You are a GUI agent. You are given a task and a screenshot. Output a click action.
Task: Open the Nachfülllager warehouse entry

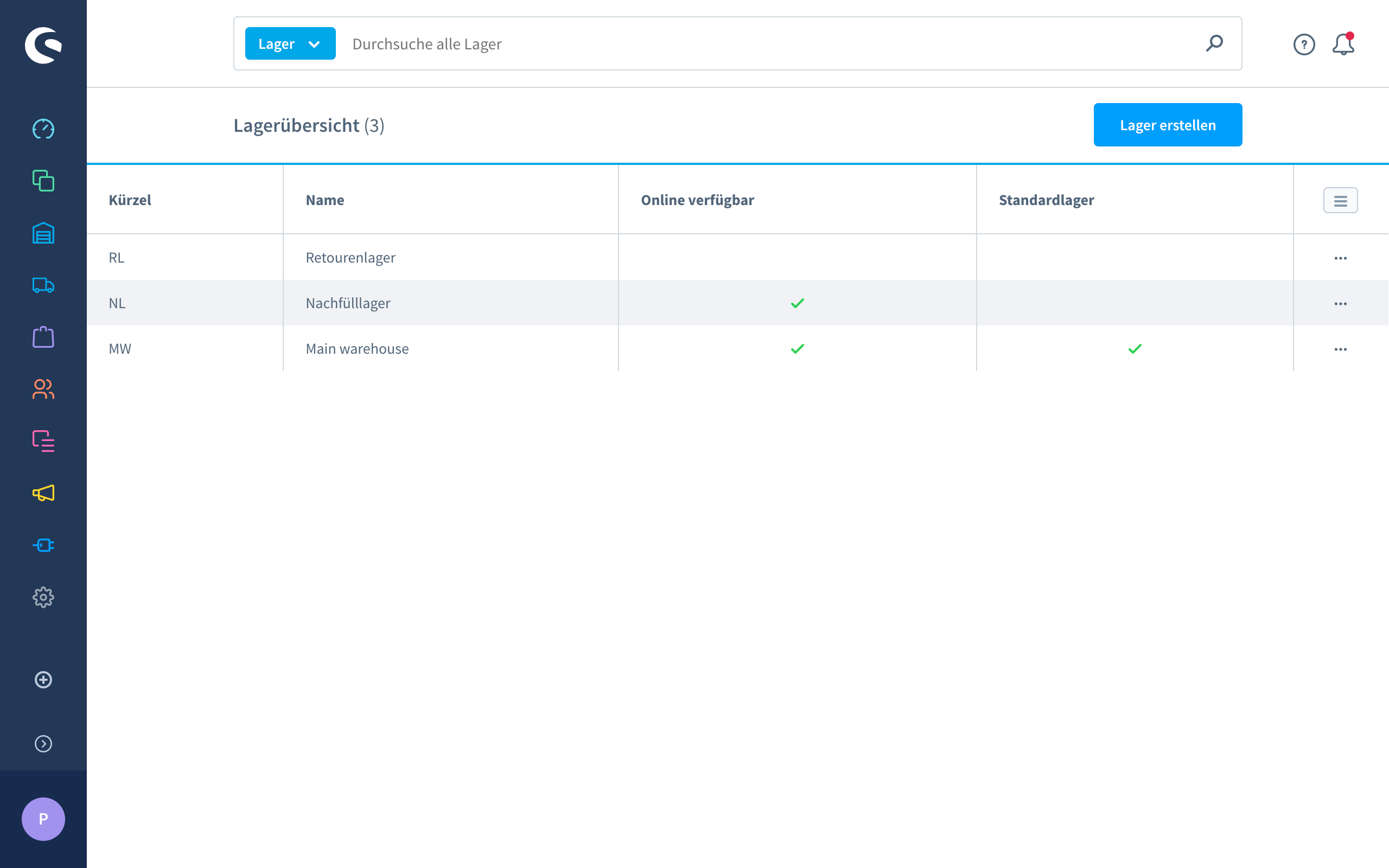click(x=348, y=303)
